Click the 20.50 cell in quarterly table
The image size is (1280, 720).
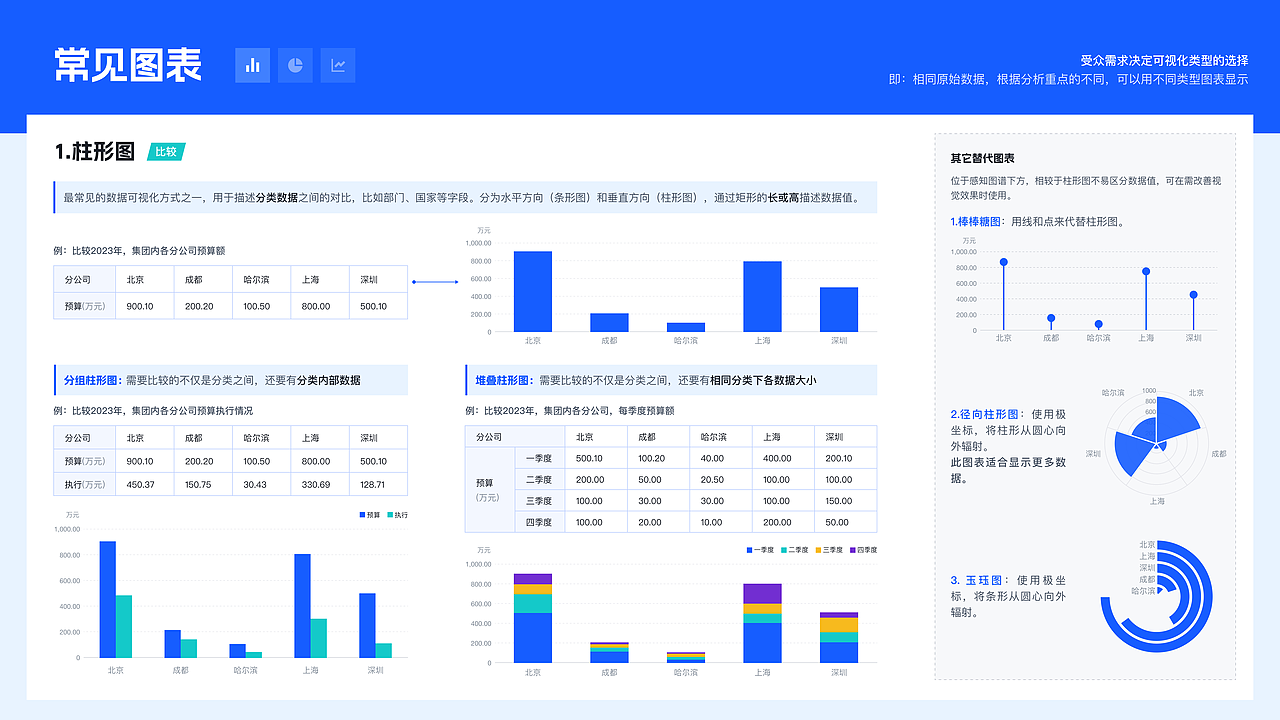[x=721, y=480]
